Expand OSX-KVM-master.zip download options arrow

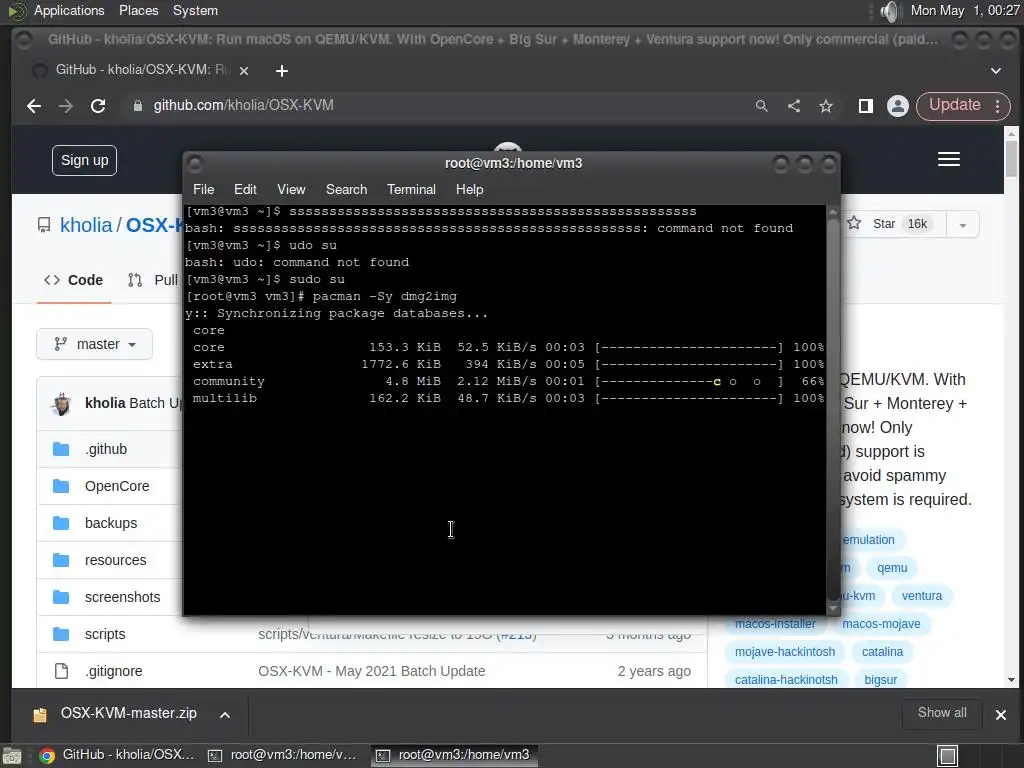(x=225, y=715)
